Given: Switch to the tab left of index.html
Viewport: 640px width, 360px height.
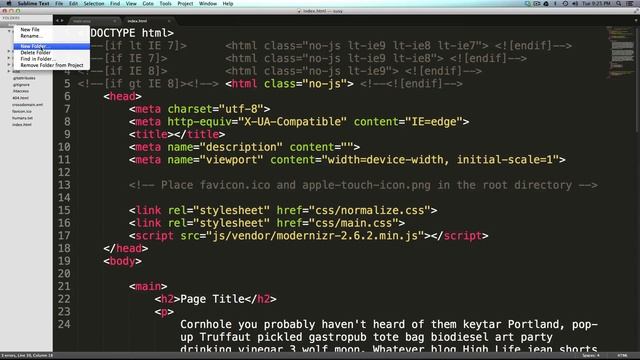Looking at the screenshot, I should [x=94, y=21].
